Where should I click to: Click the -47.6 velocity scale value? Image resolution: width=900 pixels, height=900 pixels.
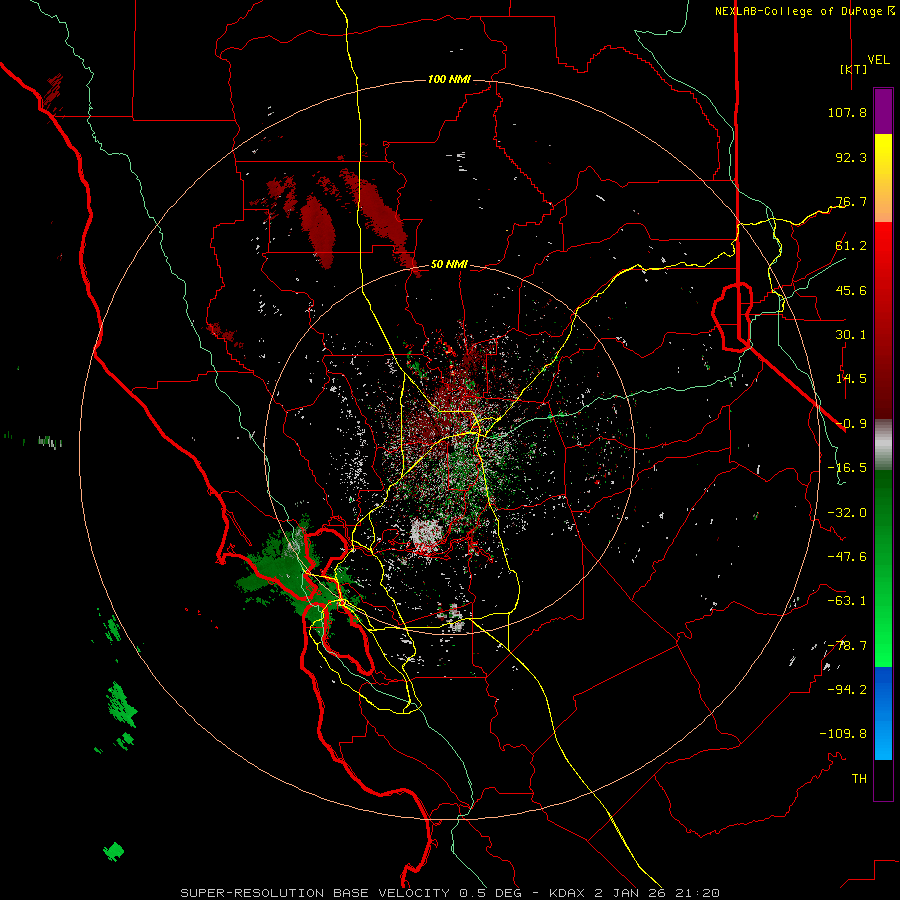[x=847, y=557]
